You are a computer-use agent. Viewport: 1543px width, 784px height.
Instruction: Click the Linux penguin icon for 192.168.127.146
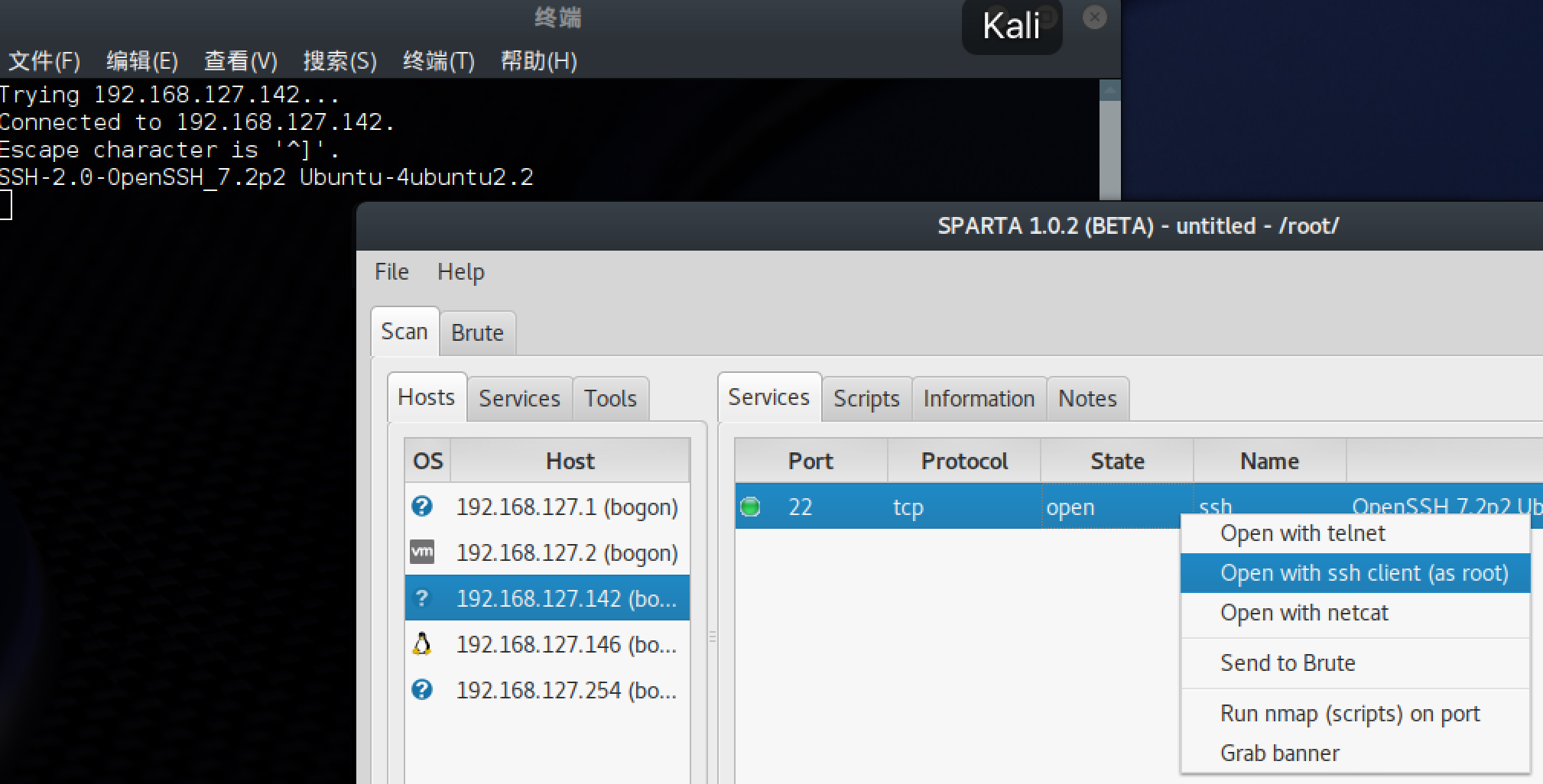422,643
